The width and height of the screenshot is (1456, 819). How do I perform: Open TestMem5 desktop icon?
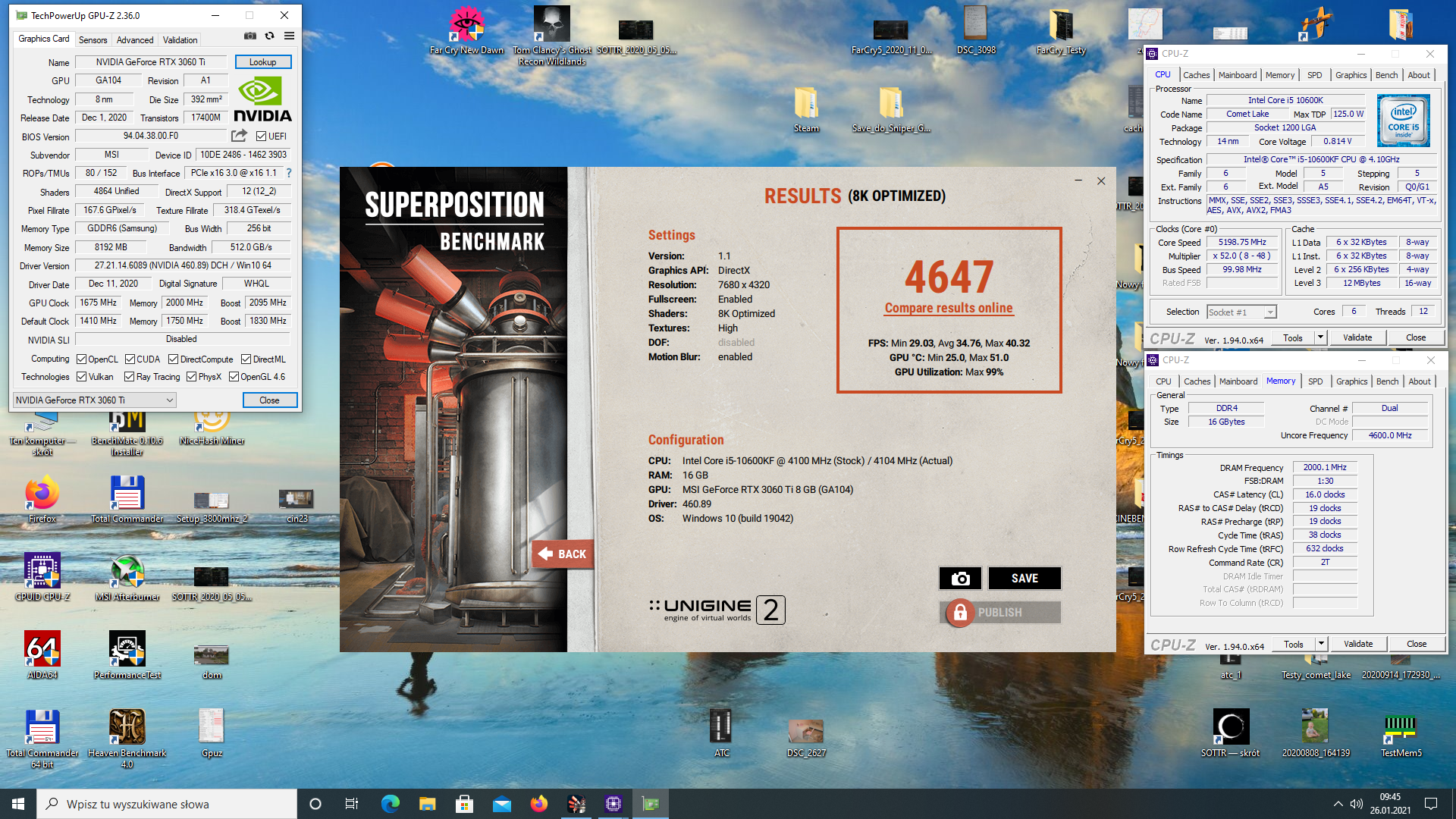[1401, 733]
